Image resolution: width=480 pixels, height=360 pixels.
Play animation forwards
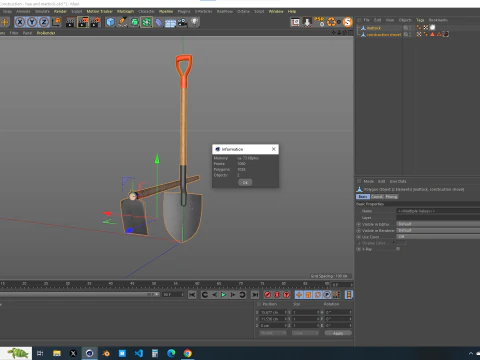point(224,295)
